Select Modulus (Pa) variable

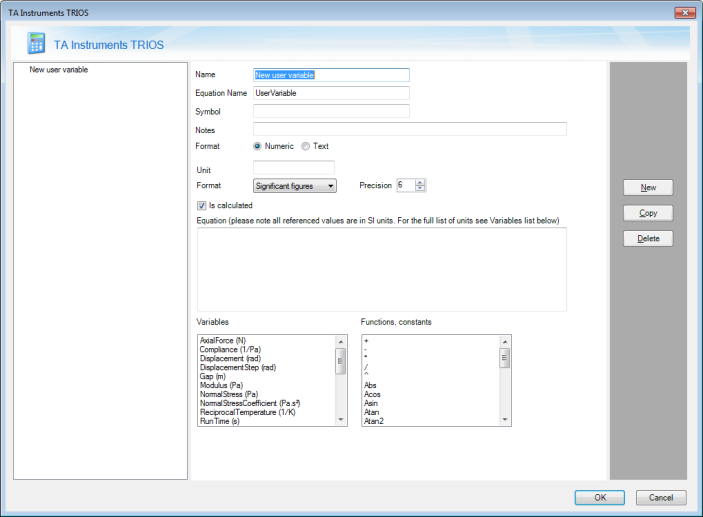click(221, 385)
